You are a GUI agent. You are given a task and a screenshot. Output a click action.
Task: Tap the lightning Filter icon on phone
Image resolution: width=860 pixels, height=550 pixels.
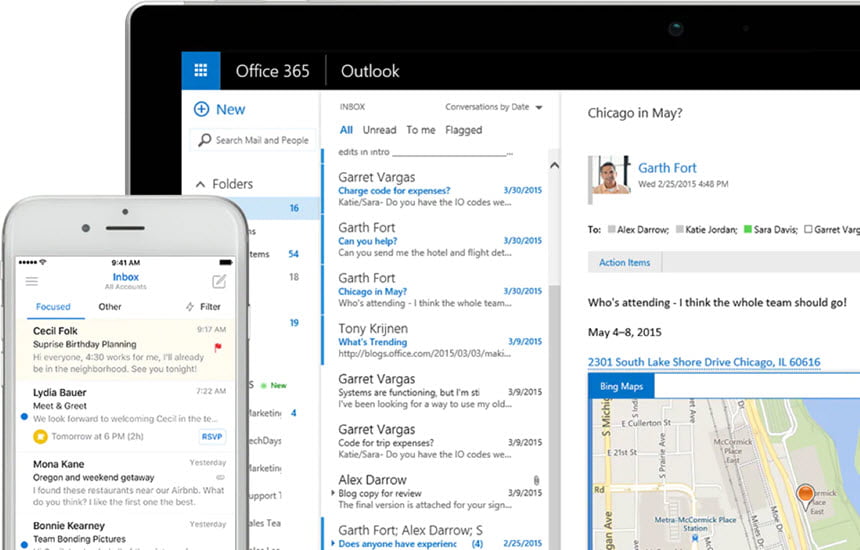[x=190, y=307]
